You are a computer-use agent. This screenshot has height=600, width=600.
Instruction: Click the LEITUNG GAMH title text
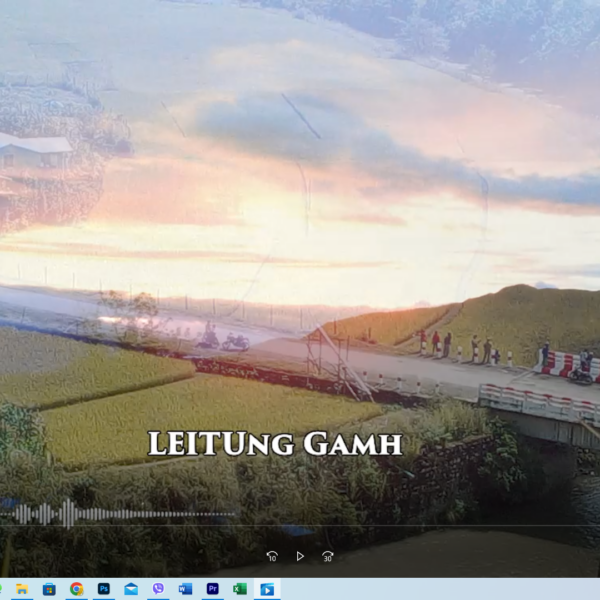[x=275, y=444]
